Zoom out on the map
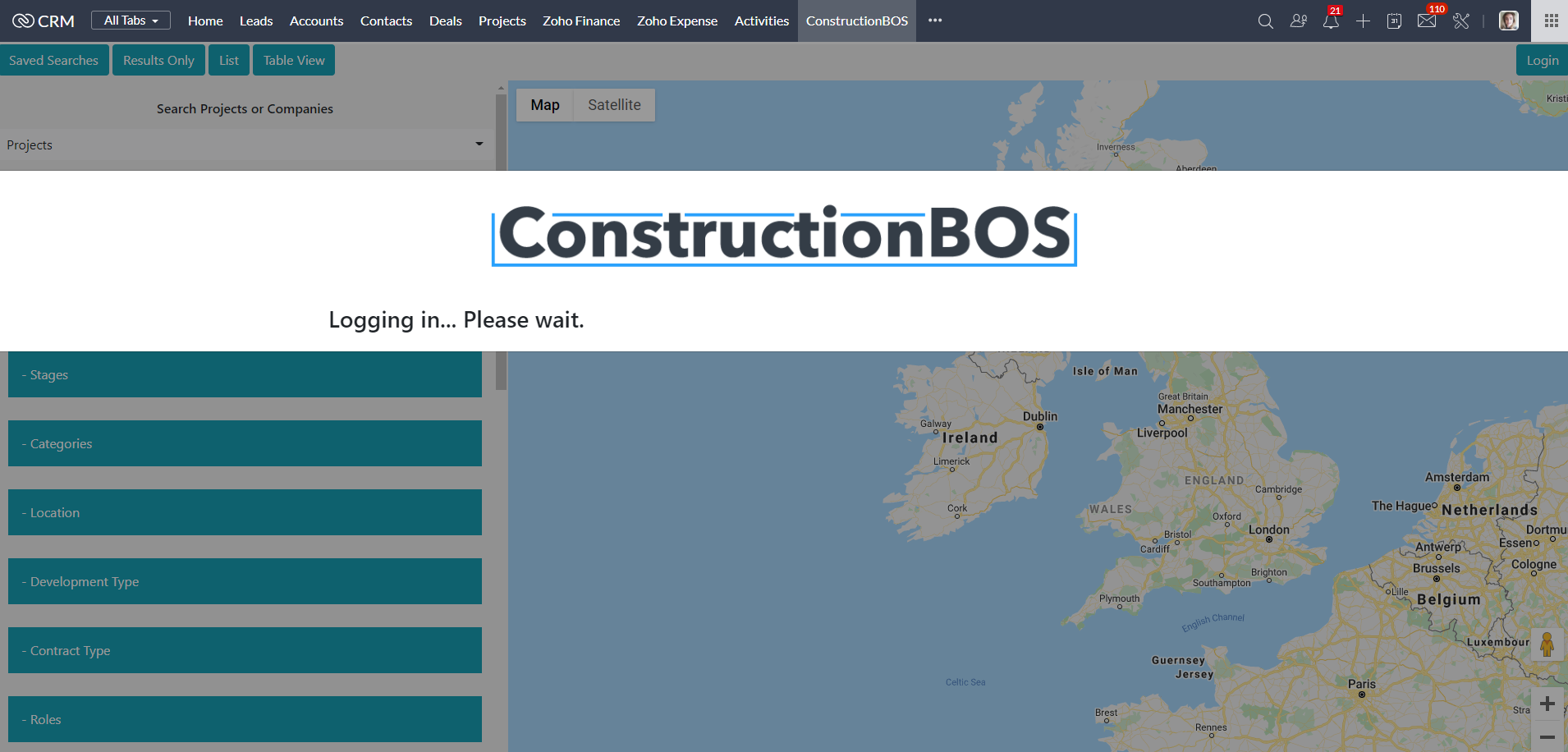 1547,736
